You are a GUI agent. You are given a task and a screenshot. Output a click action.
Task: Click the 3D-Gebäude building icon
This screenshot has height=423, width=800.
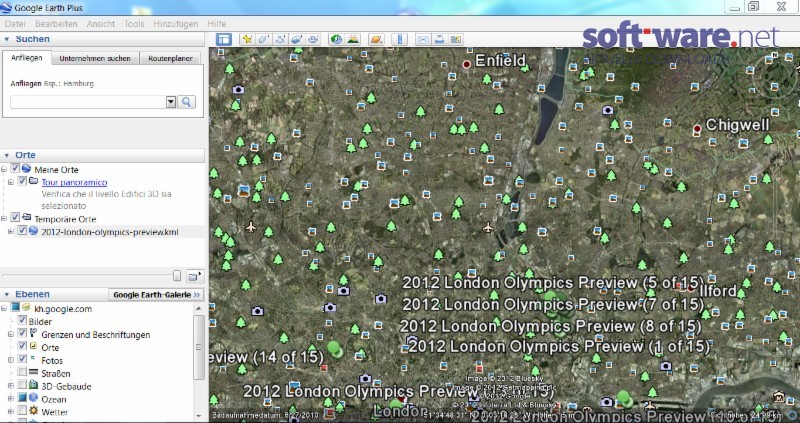click(34, 385)
